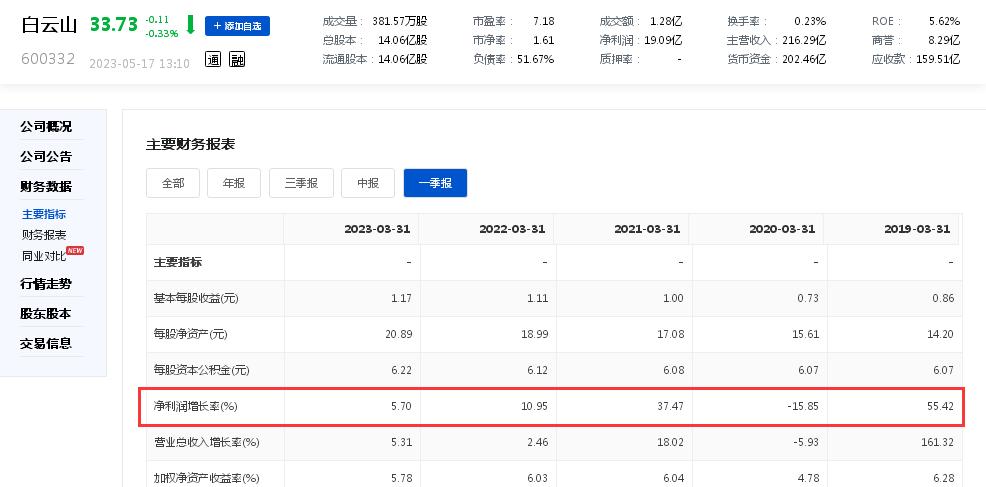Click the 净利润增长率(%) row label
This screenshot has height=487, width=986.
(196, 406)
